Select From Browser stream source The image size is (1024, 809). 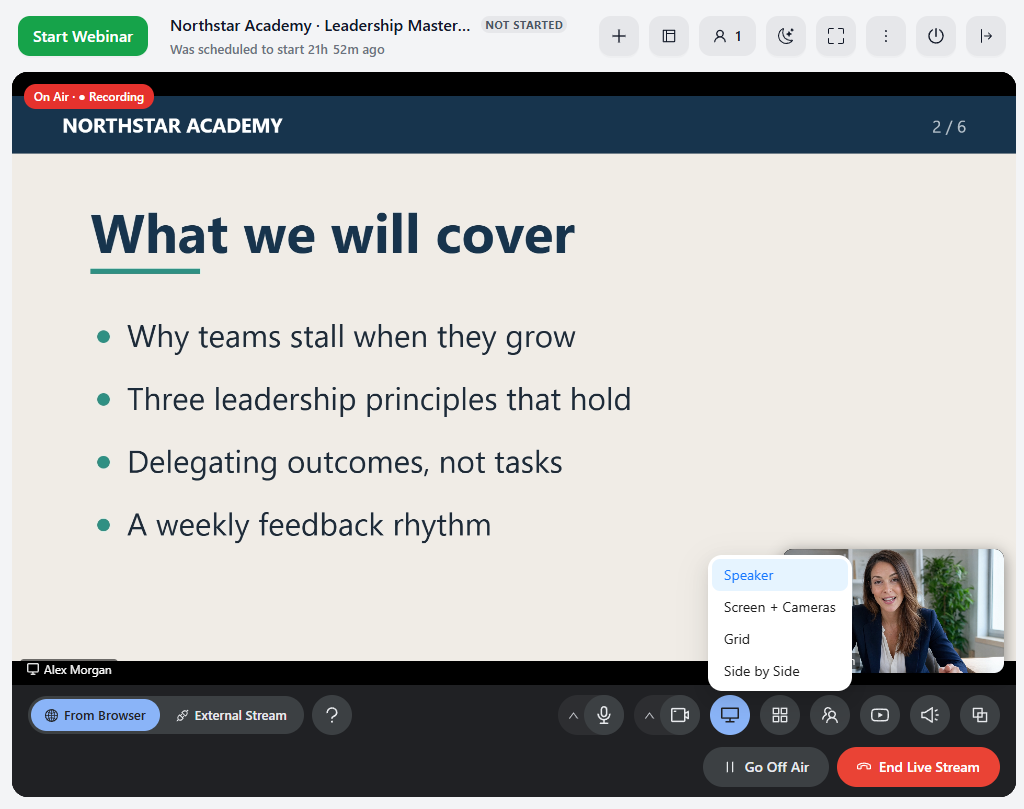click(x=95, y=716)
